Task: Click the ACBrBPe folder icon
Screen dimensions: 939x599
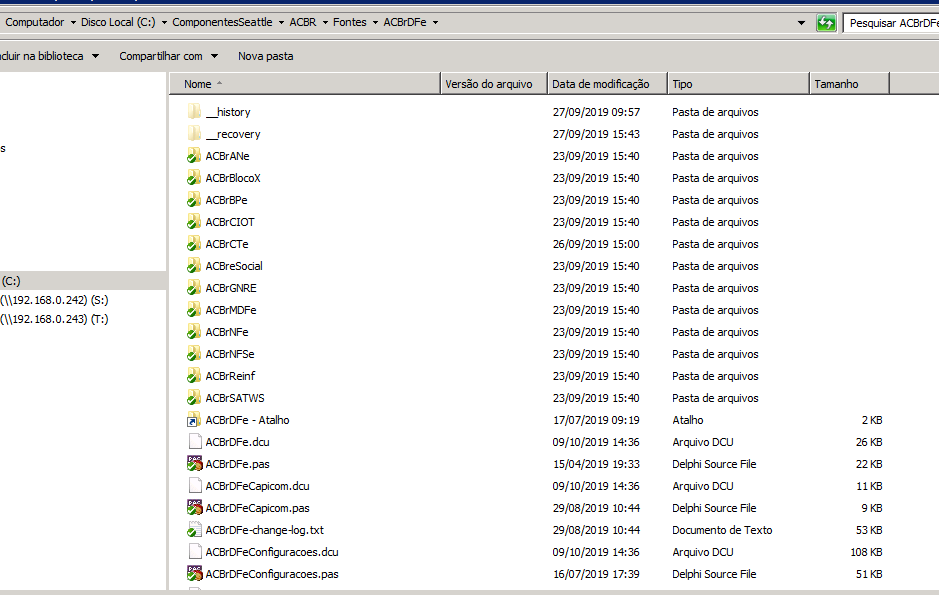Action: (x=194, y=199)
